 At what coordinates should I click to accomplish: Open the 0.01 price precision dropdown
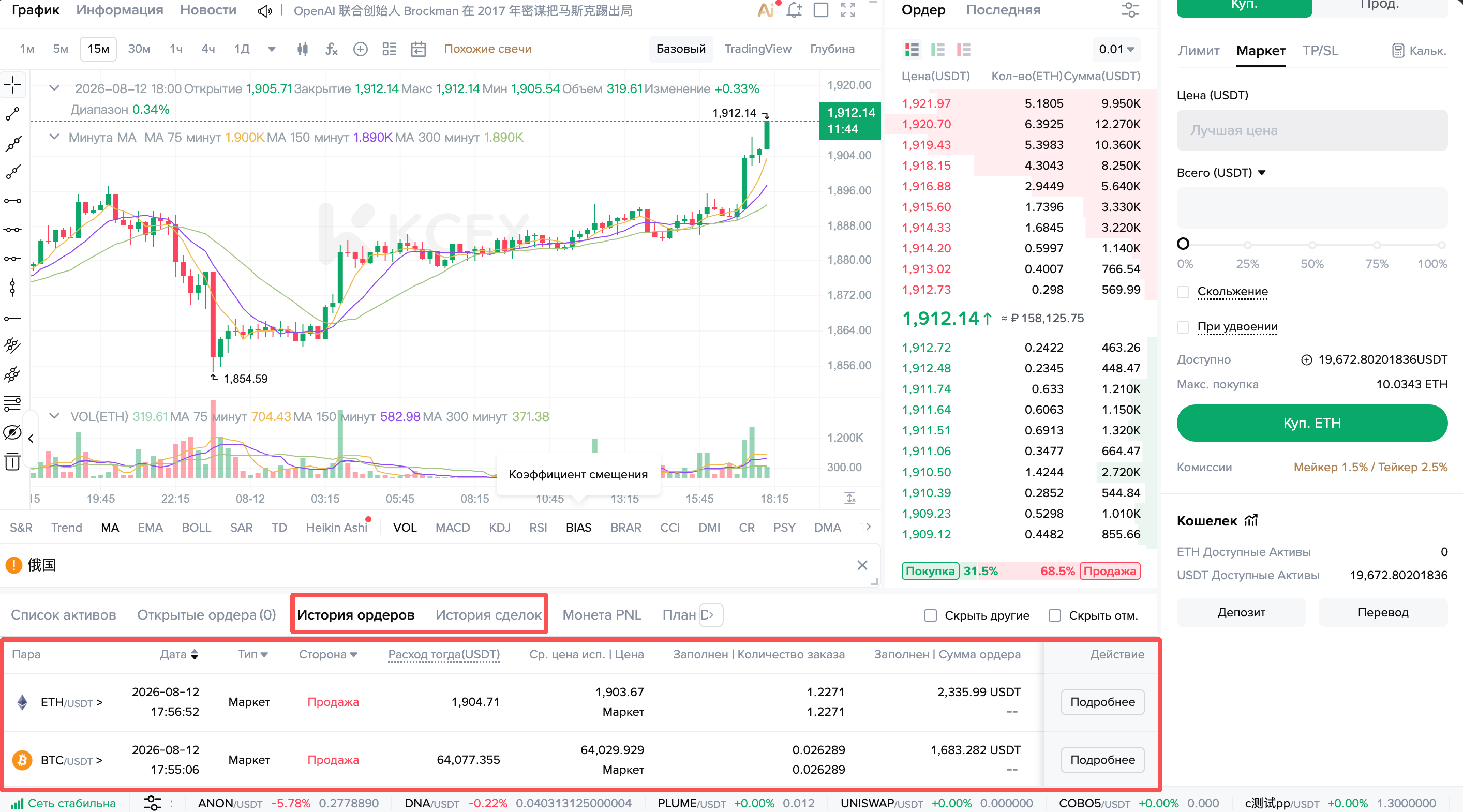click(x=1116, y=50)
